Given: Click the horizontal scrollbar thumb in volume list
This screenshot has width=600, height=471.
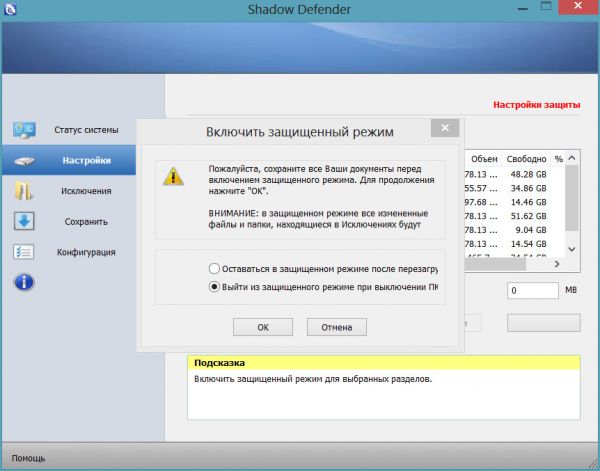Looking at the screenshot, I should click(x=495, y=264).
